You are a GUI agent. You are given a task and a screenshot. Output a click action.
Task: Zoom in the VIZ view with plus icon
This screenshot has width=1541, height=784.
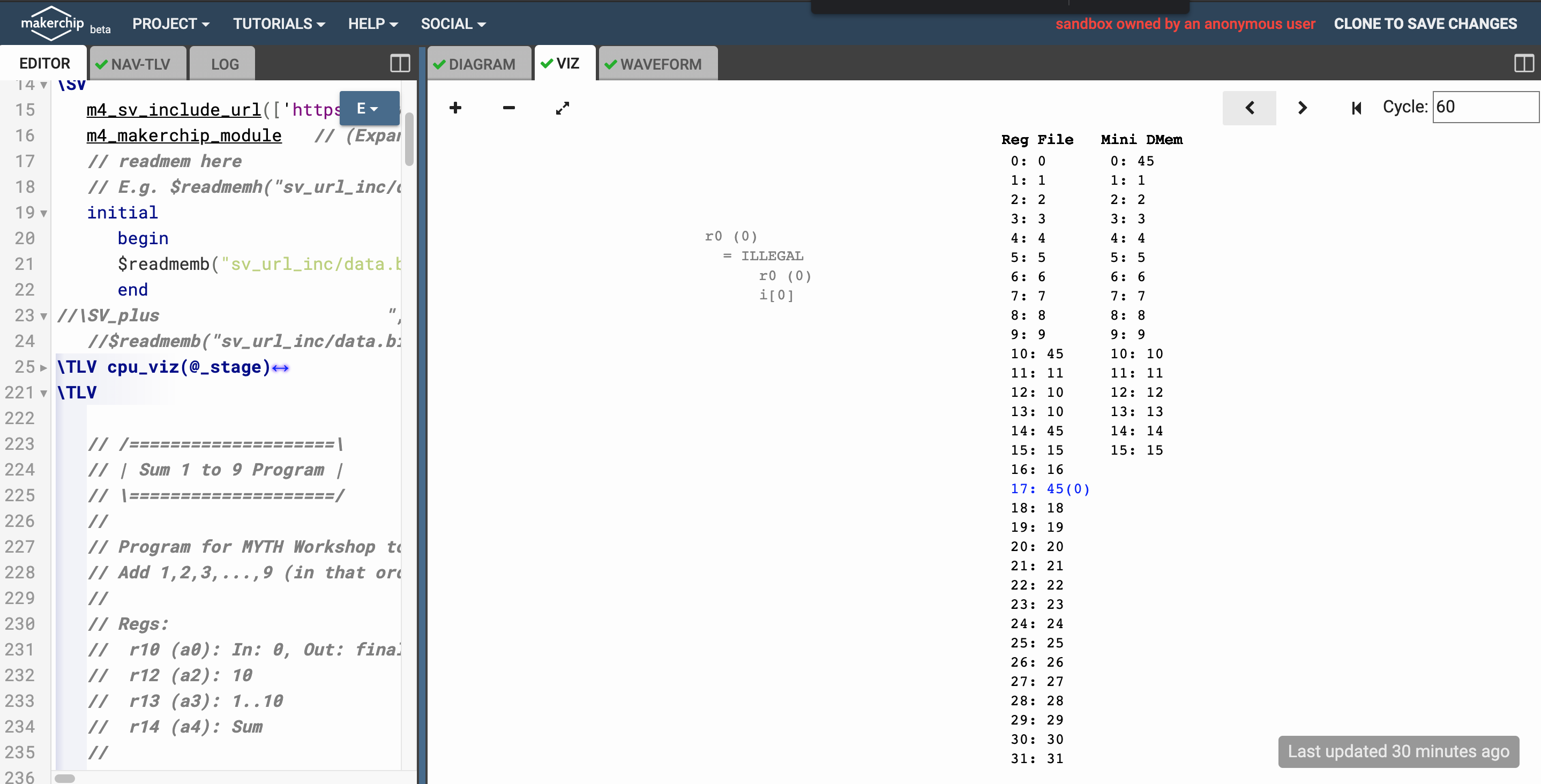(455, 108)
